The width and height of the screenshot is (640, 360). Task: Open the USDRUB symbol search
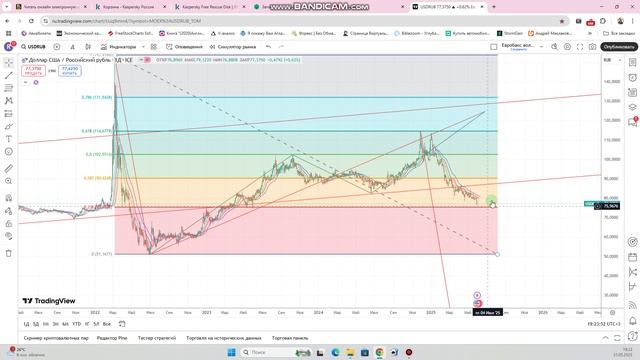point(33,47)
